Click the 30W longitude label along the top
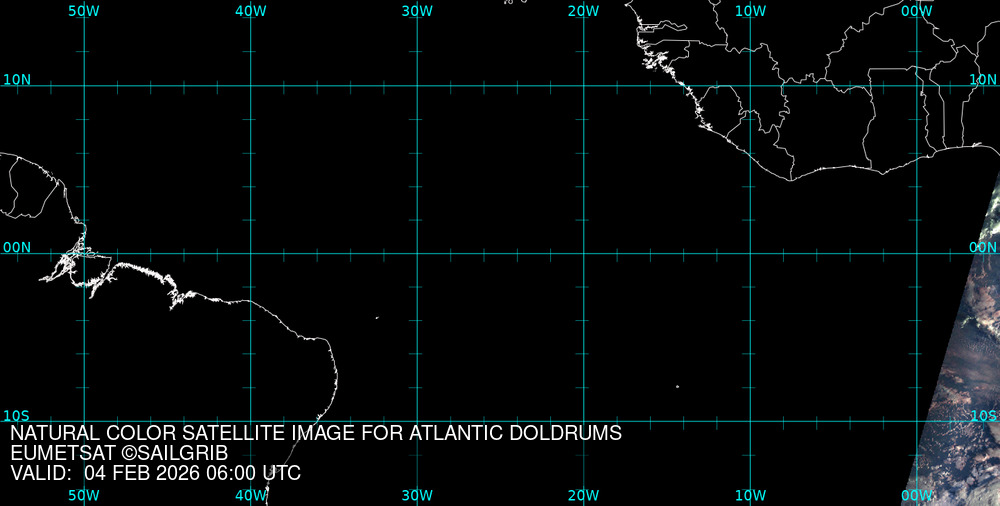This screenshot has height=506, width=1000. click(417, 11)
